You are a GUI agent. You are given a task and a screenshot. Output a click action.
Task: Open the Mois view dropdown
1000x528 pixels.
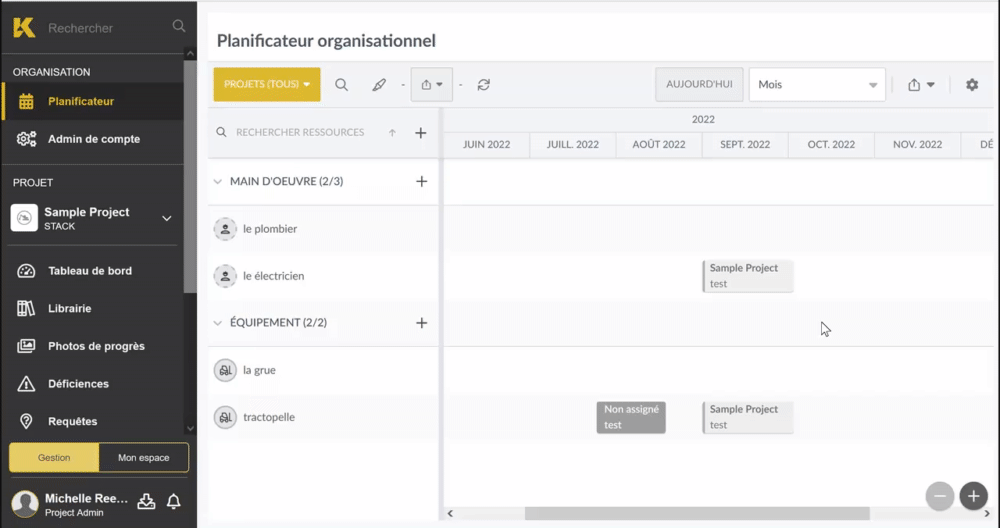pyautogui.click(x=817, y=84)
